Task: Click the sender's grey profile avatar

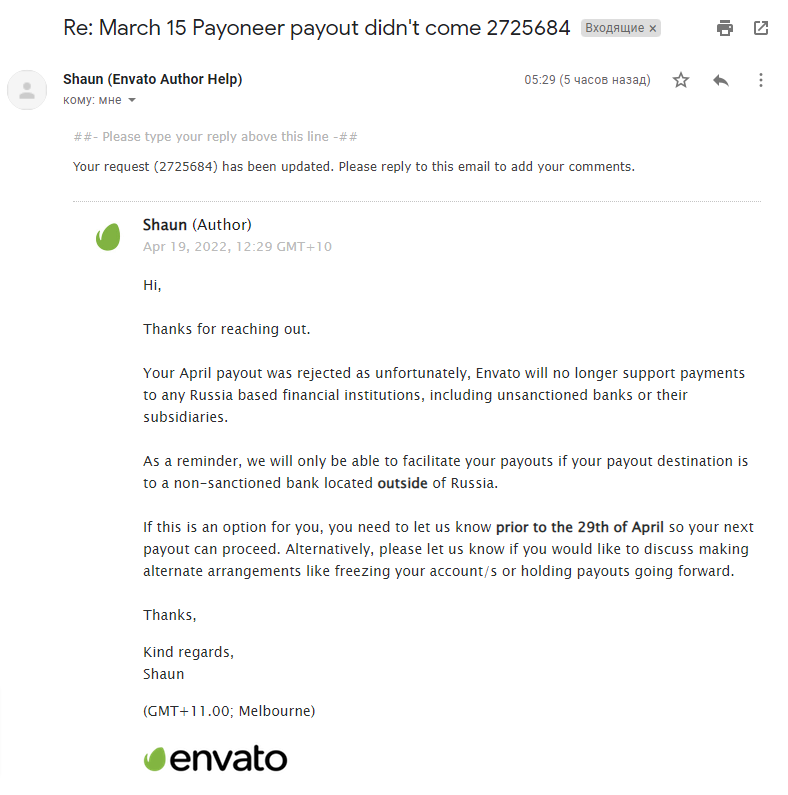Action: tap(27, 90)
